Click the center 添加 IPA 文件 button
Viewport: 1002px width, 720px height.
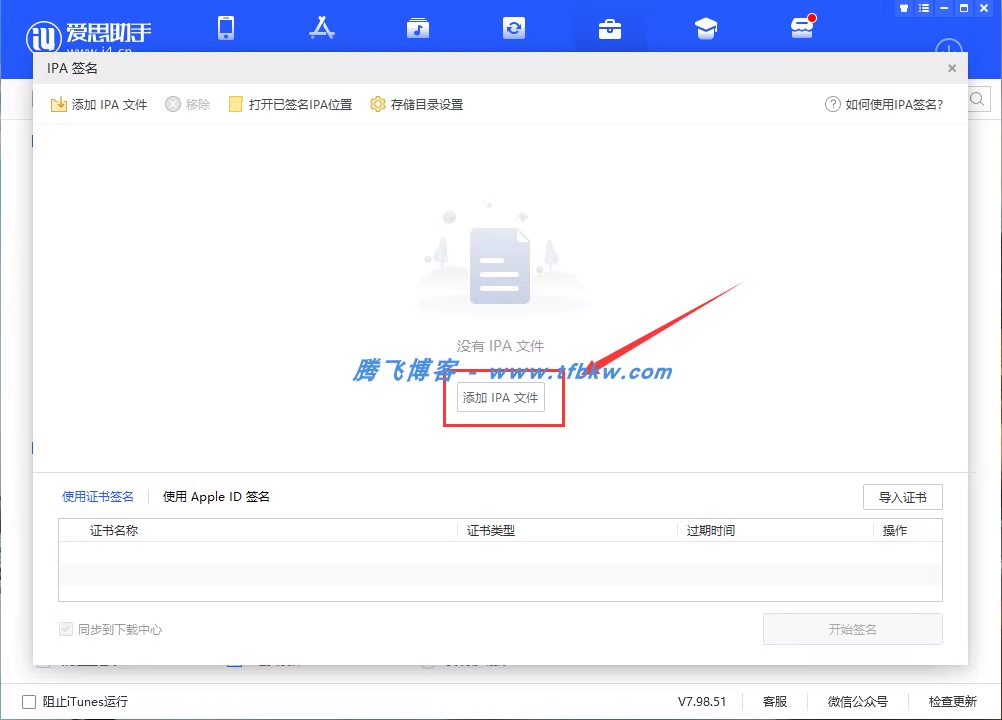coord(500,397)
